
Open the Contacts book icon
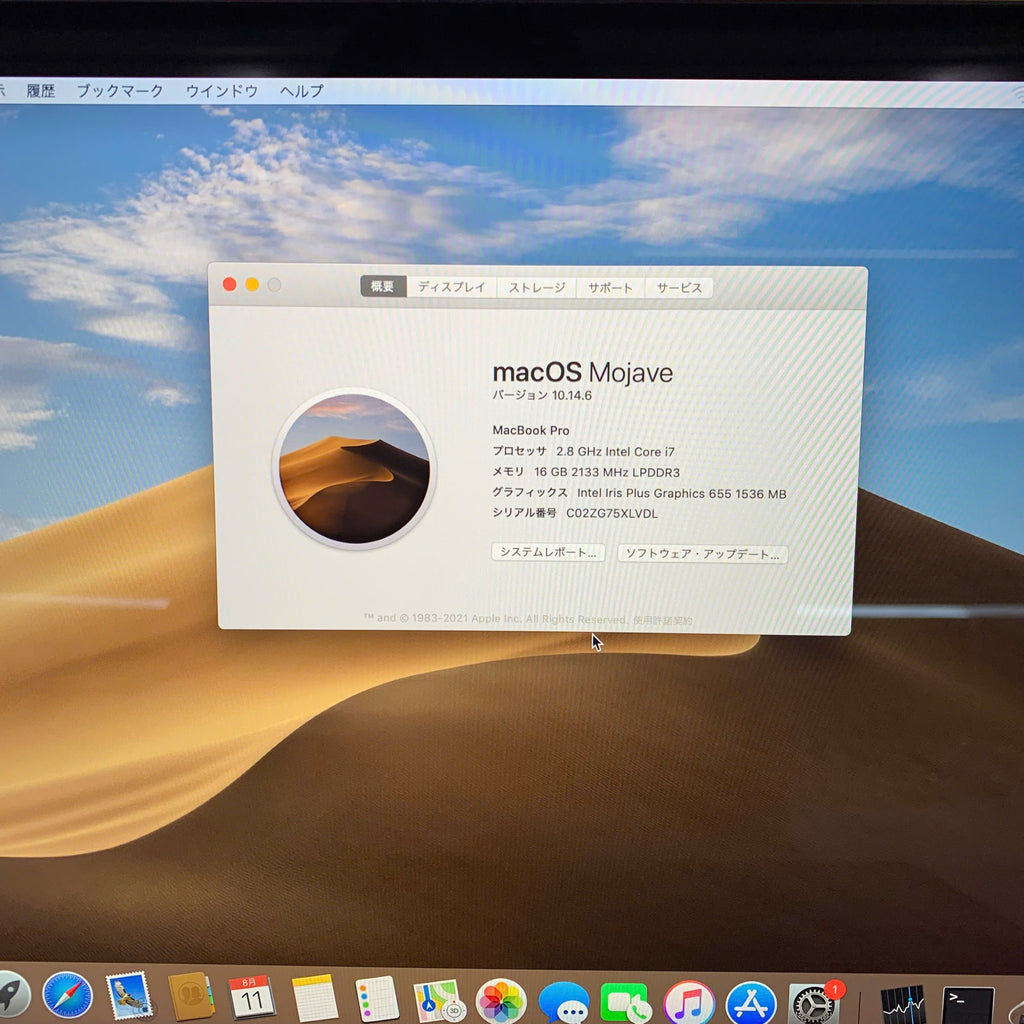(191, 997)
